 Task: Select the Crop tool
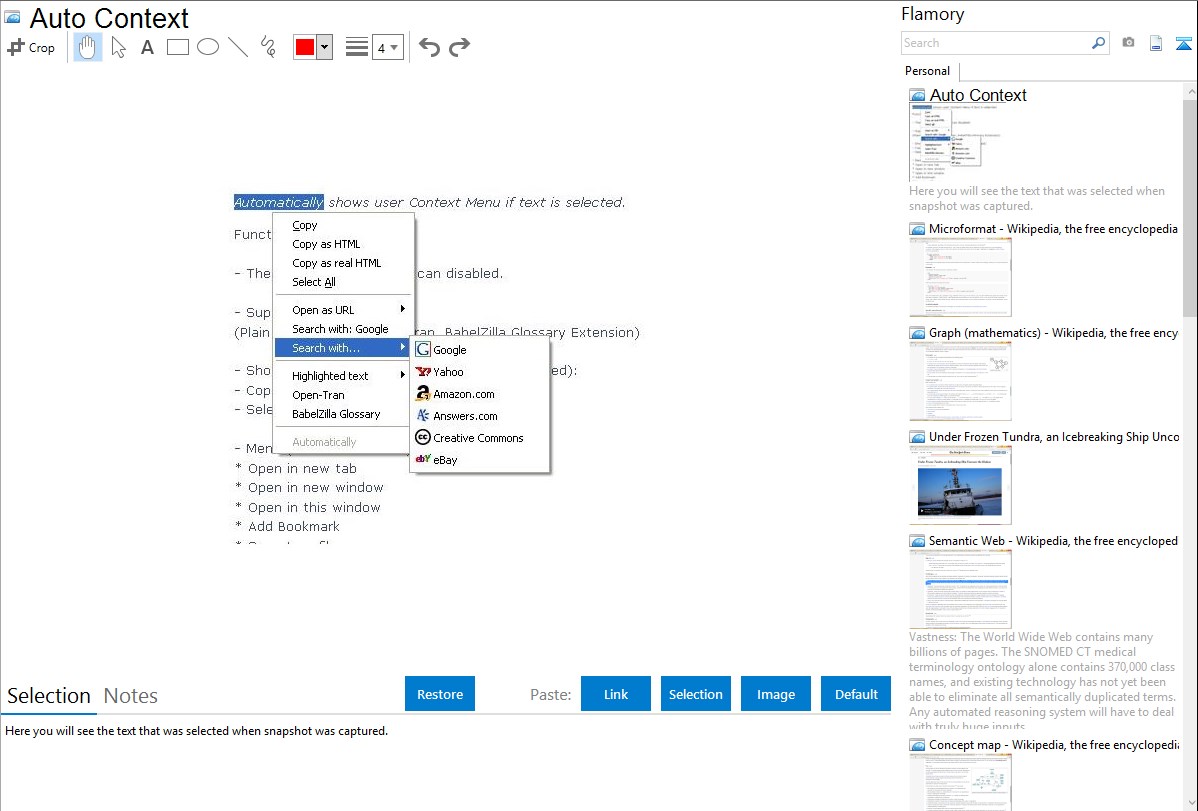click(31, 47)
